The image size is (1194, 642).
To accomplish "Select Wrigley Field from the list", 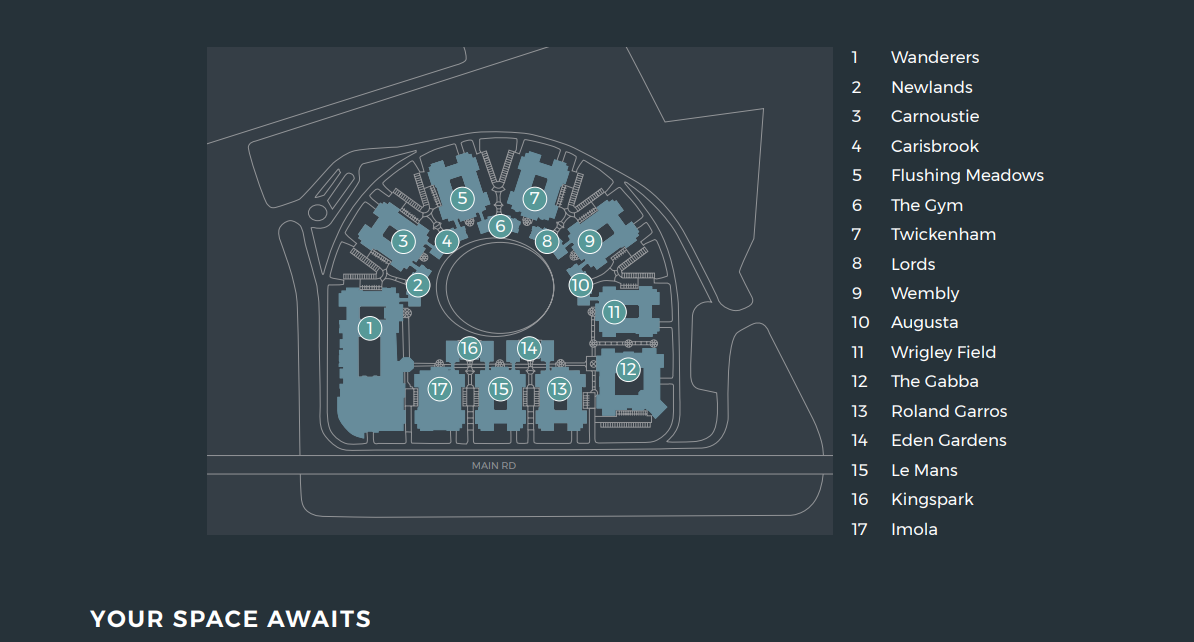I will (943, 352).
